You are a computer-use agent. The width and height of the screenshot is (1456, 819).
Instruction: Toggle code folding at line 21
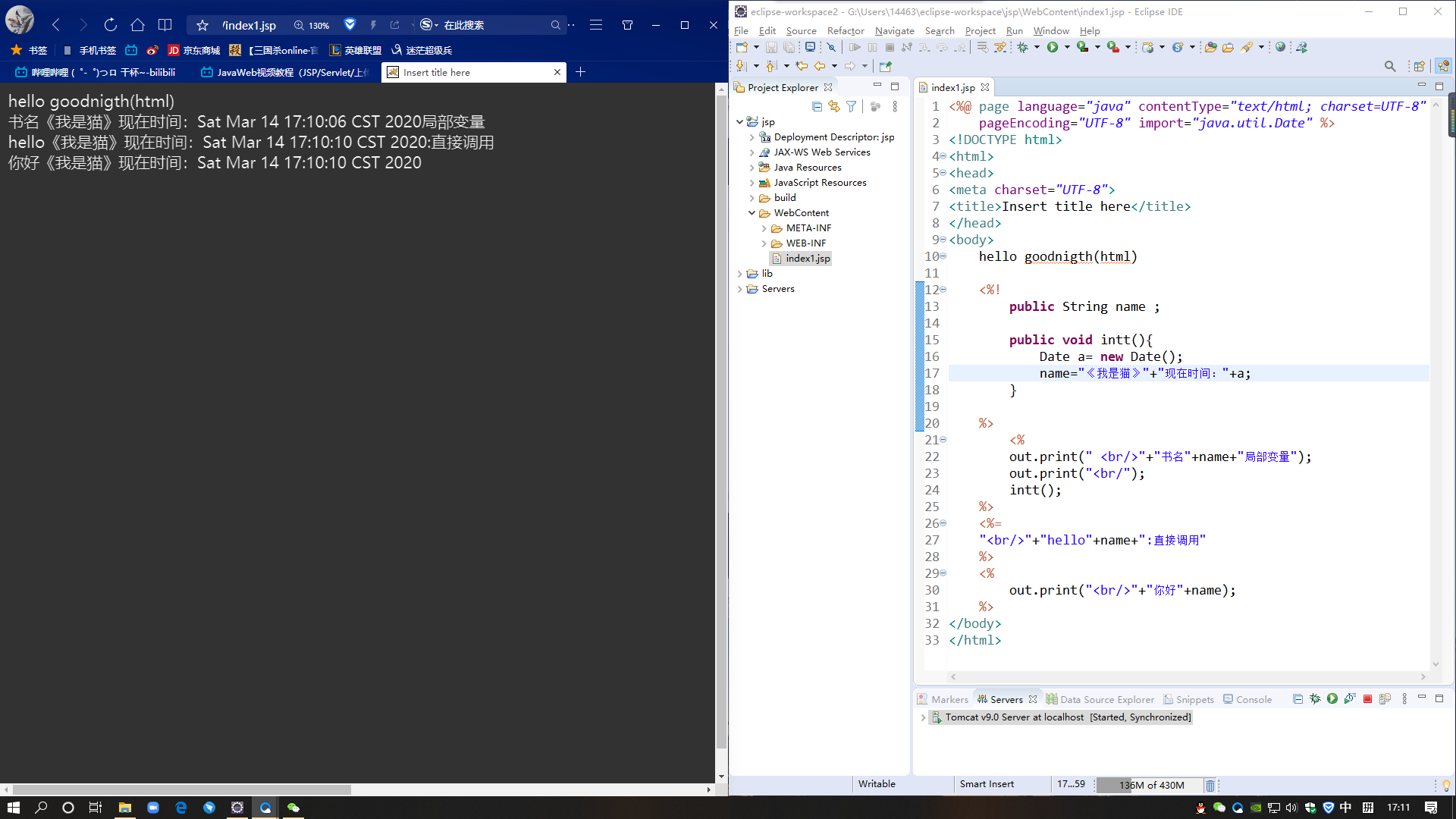coord(943,440)
